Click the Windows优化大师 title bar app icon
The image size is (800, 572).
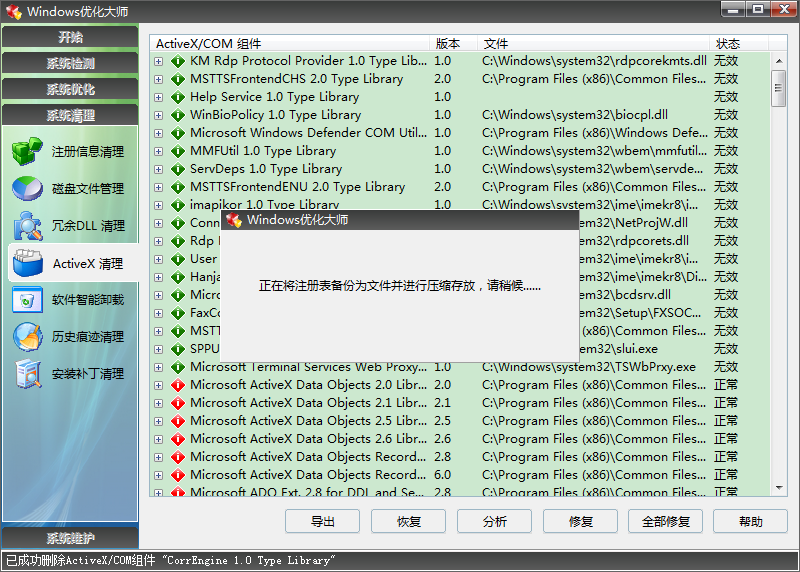(13, 11)
